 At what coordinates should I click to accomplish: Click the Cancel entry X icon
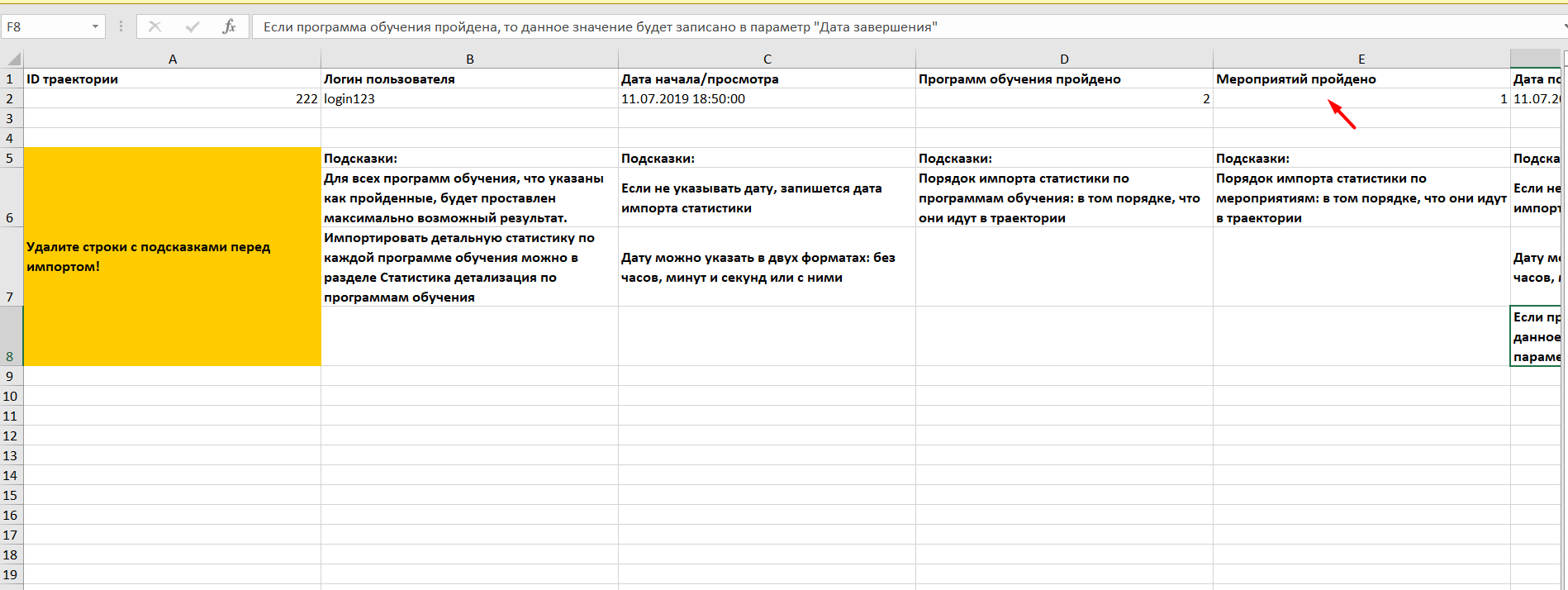tap(154, 27)
